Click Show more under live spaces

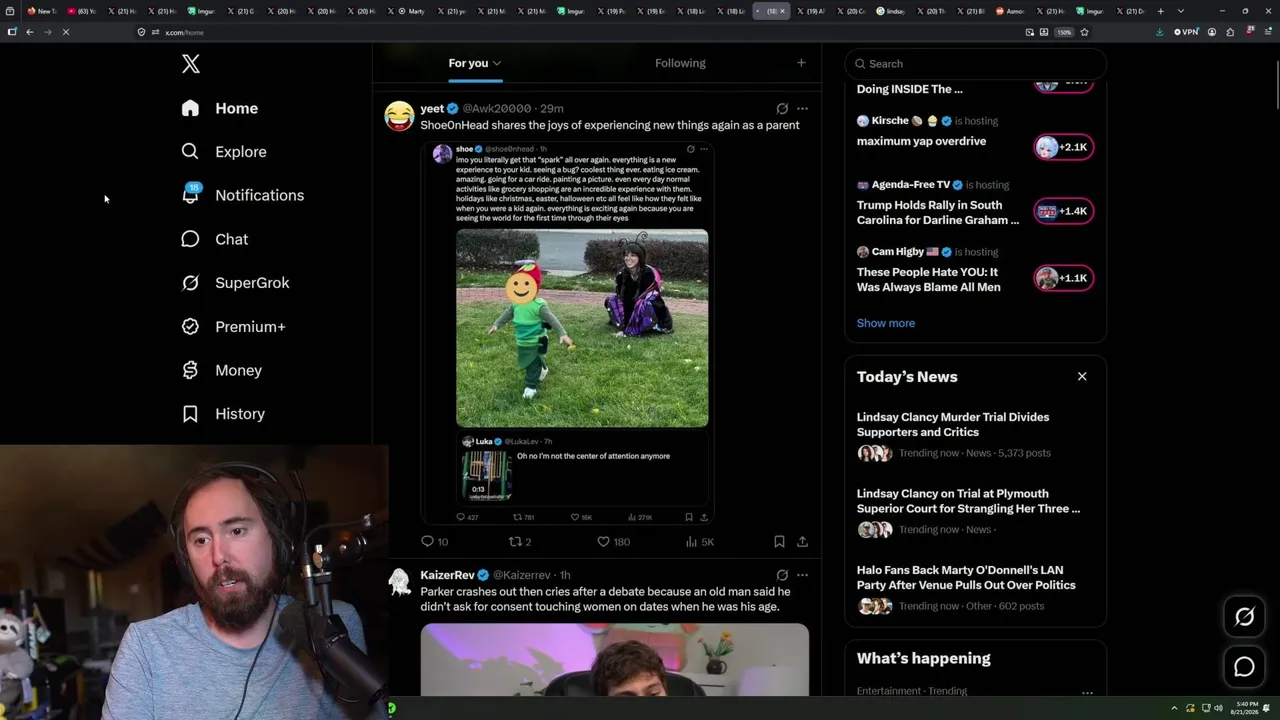(886, 323)
